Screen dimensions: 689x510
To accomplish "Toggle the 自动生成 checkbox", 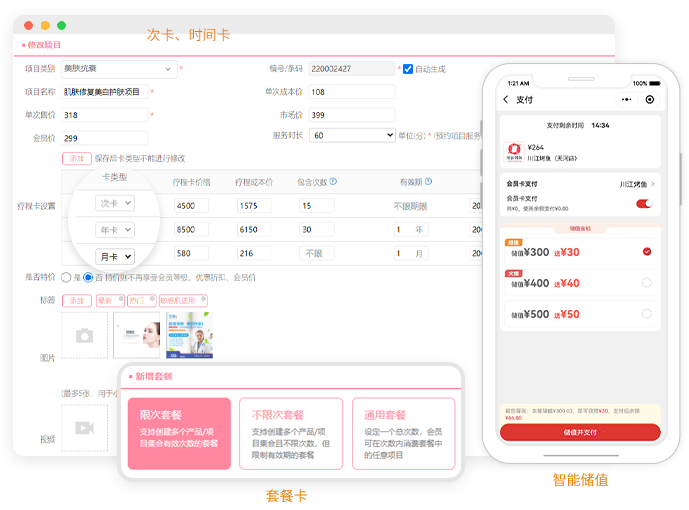I will click(408, 69).
